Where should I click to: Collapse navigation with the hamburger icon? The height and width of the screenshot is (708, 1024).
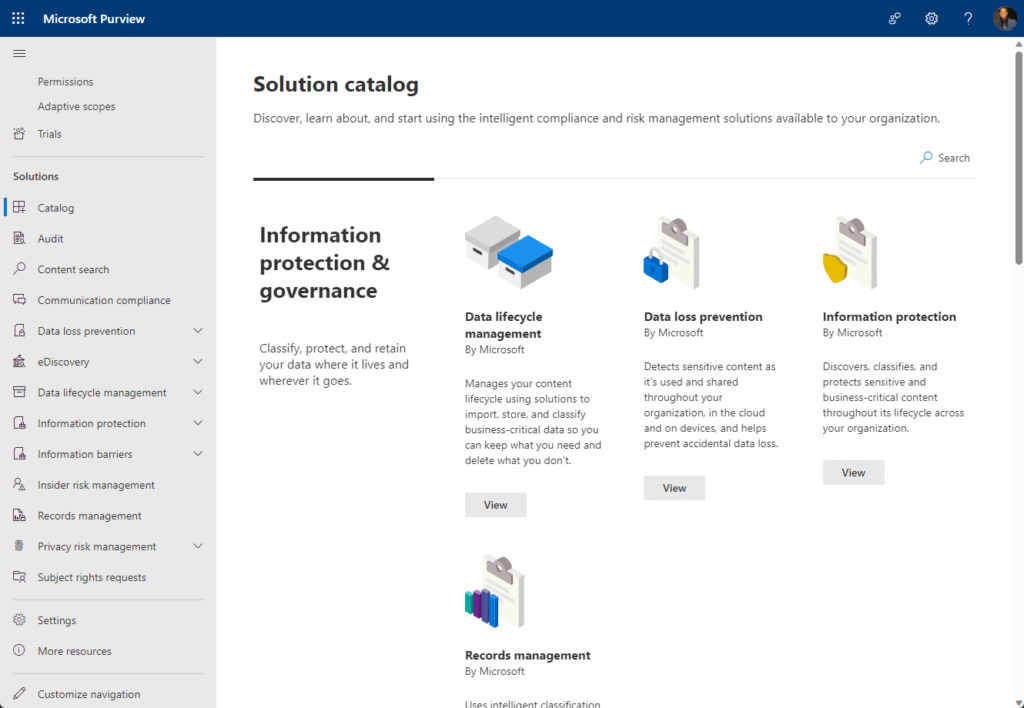click(x=19, y=54)
